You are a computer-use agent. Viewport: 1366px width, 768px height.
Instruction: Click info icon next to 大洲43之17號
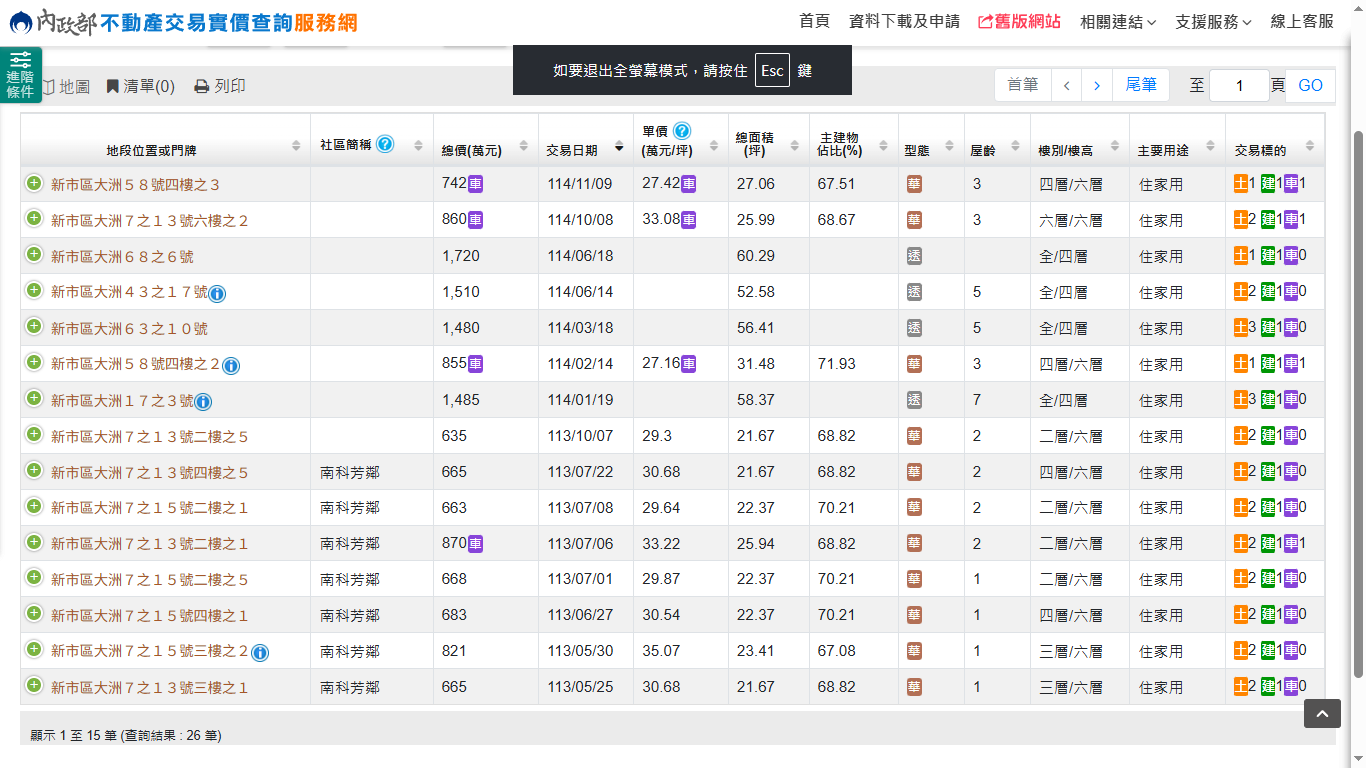(217, 293)
